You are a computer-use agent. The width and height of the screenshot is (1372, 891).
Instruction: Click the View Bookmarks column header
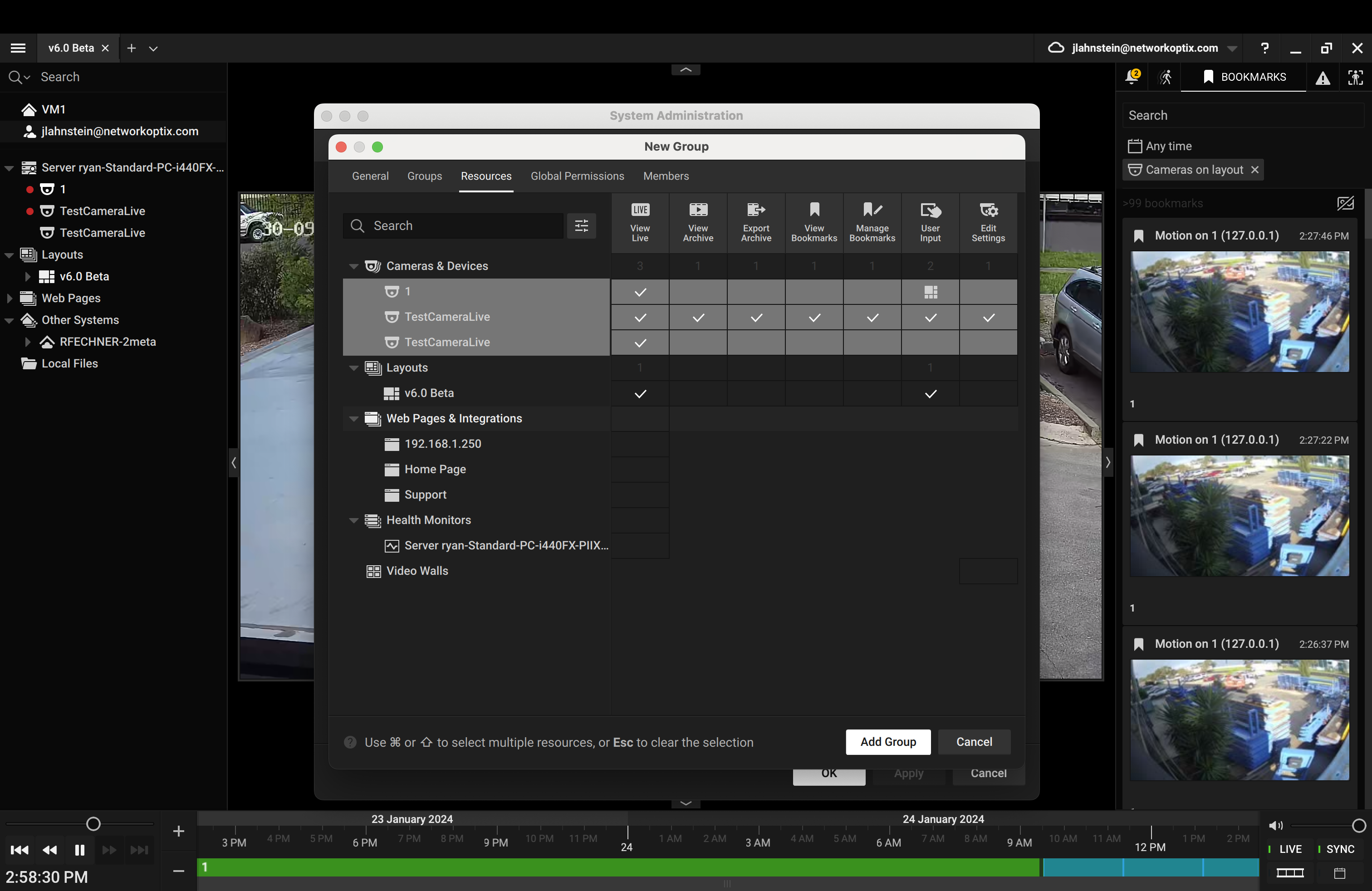[814, 222]
